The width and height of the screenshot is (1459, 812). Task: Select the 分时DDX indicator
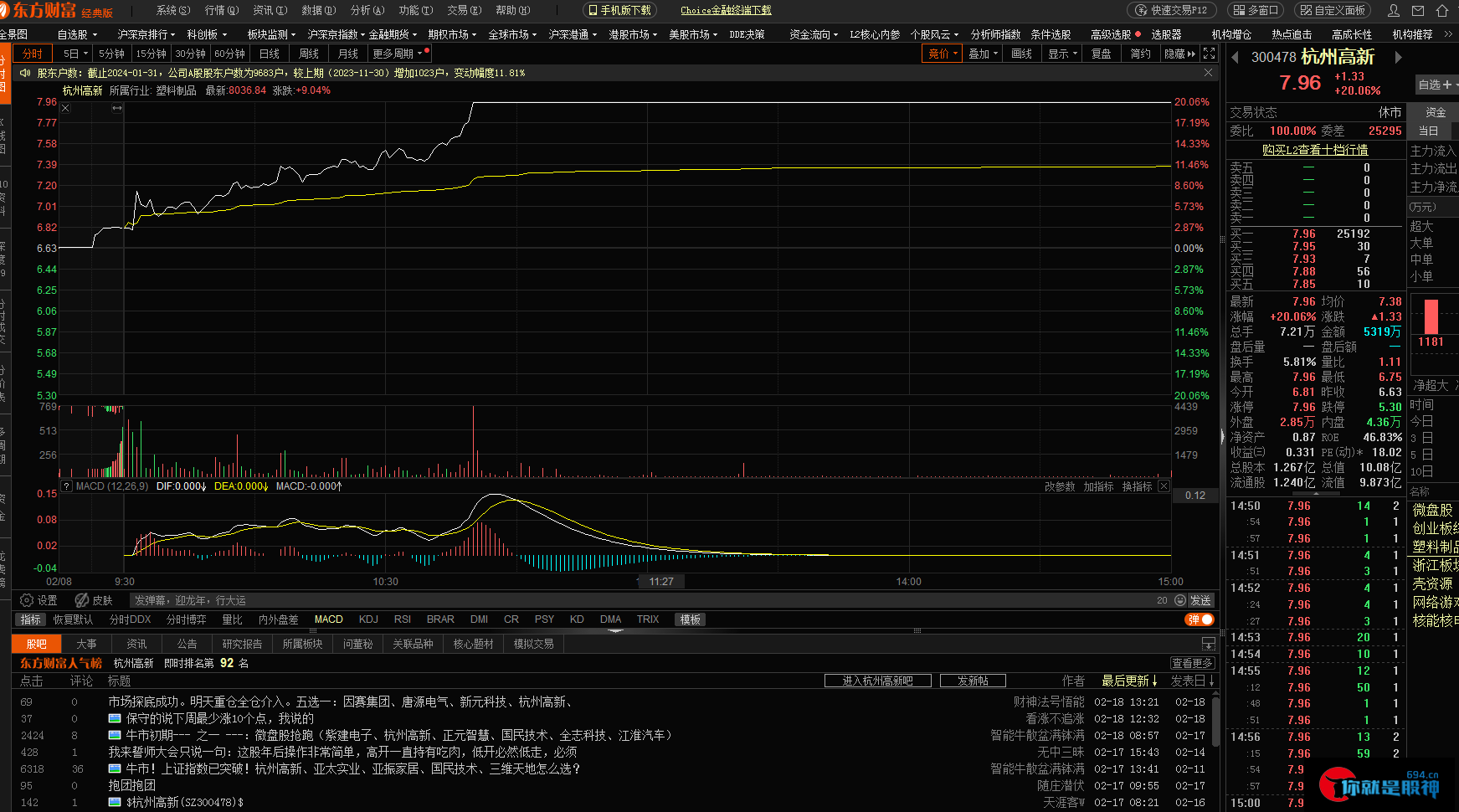point(130,619)
